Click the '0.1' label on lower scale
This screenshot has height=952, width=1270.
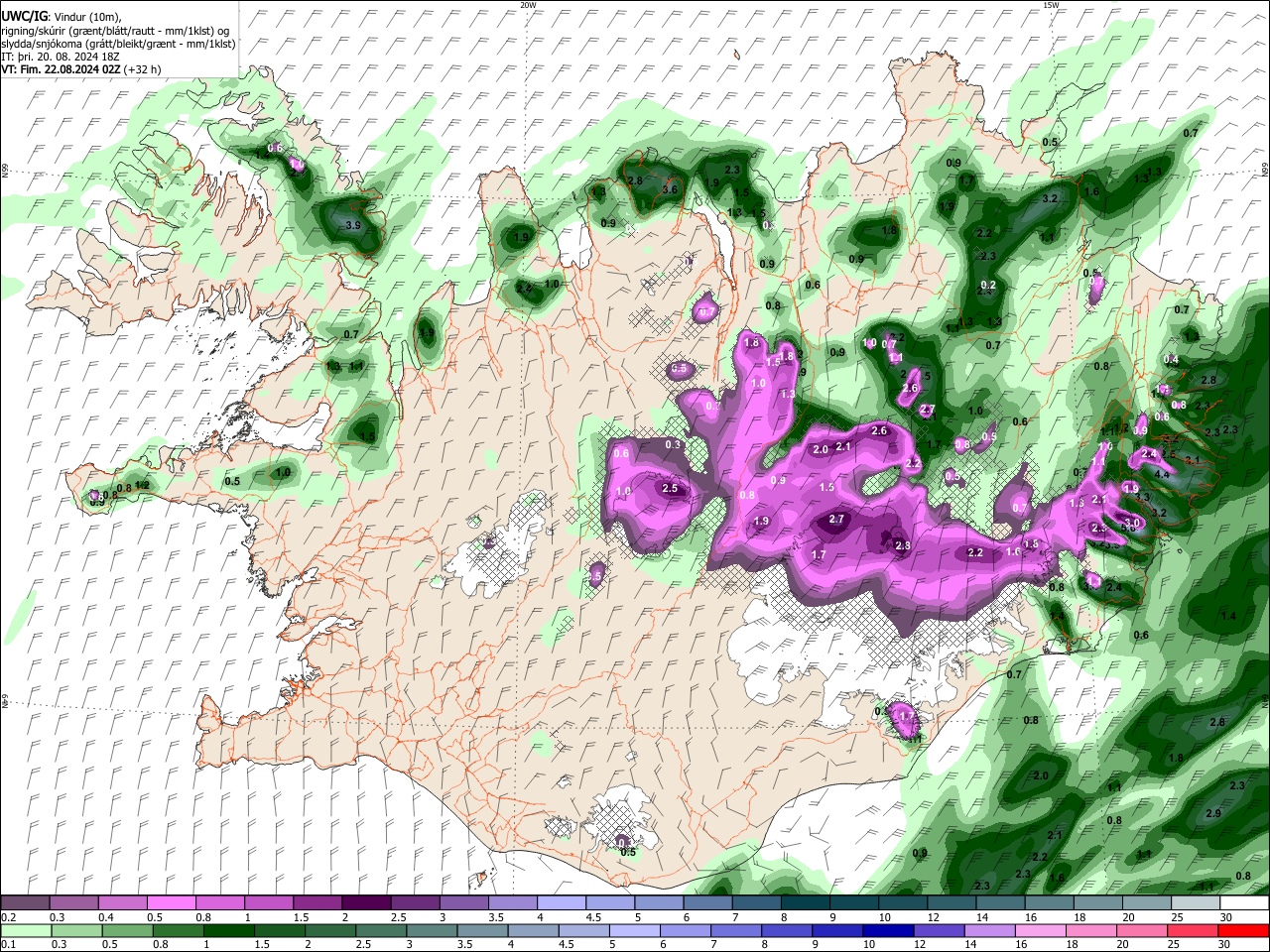[7, 945]
